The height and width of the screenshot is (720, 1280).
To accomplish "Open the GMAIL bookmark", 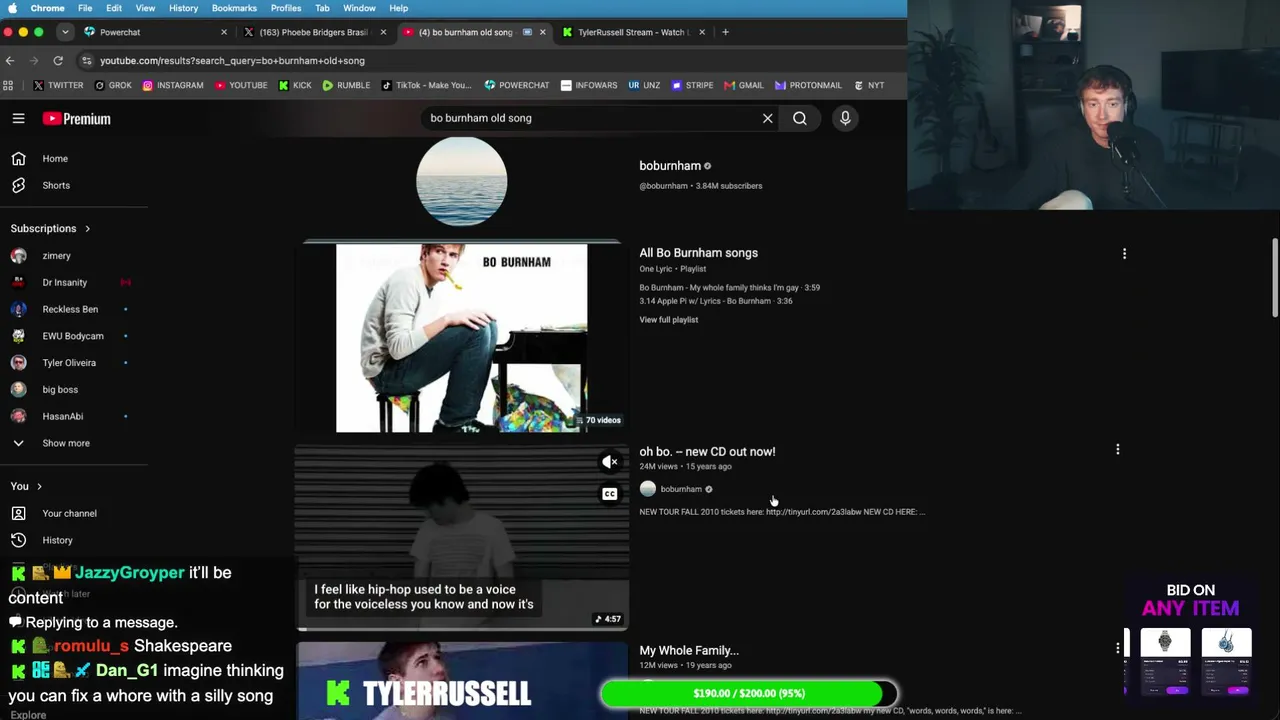I will click(744, 85).
